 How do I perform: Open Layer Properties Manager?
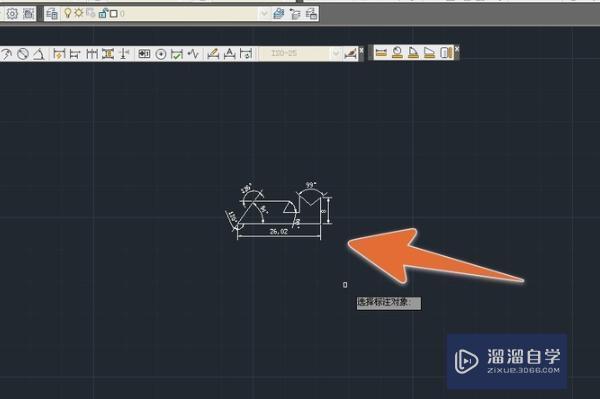[x=52, y=14]
